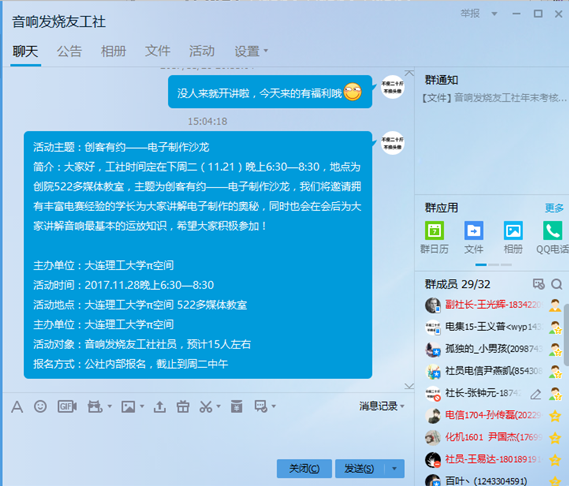Image resolution: width=569 pixels, height=486 pixels.
Task: Click the member list scrollbar
Action: click(x=566, y=335)
